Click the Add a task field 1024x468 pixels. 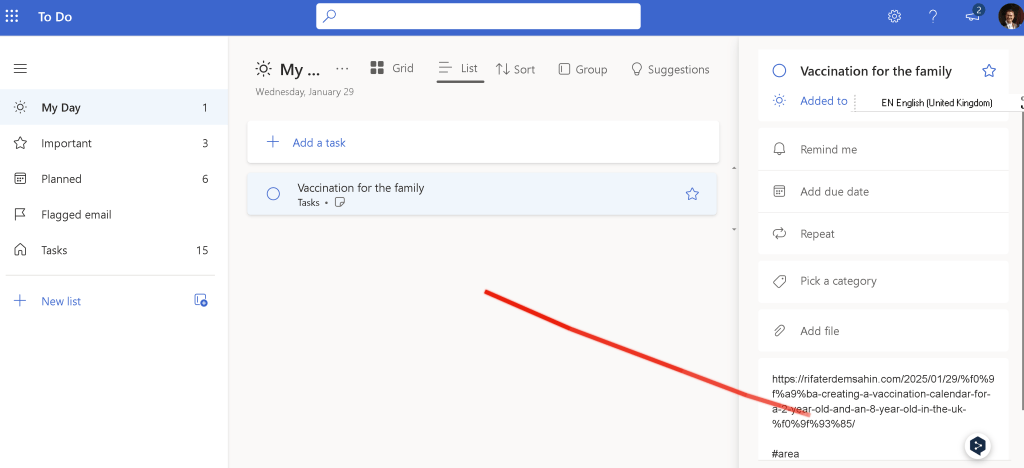click(483, 142)
